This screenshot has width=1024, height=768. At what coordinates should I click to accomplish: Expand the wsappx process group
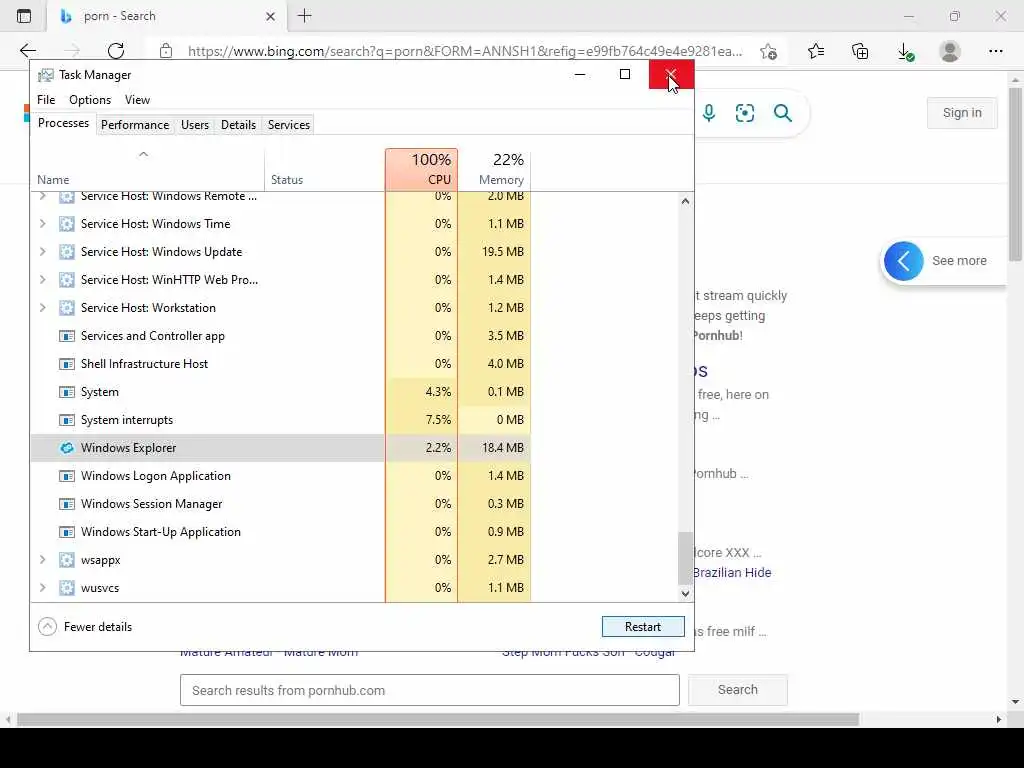pyautogui.click(x=42, y=560)
